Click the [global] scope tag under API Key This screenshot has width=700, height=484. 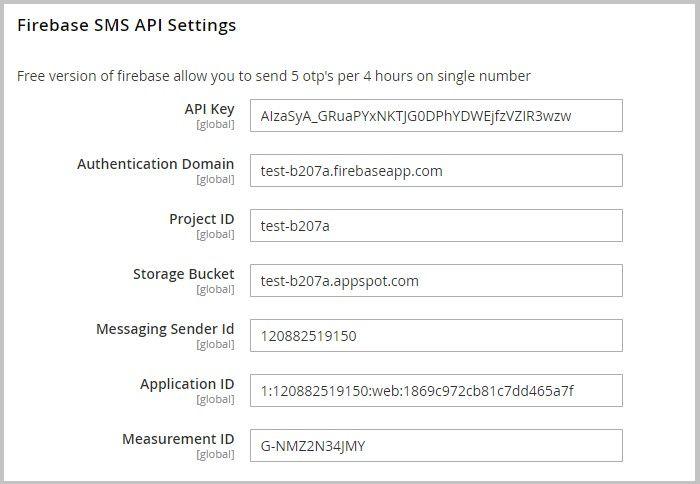tap(215, 125)
